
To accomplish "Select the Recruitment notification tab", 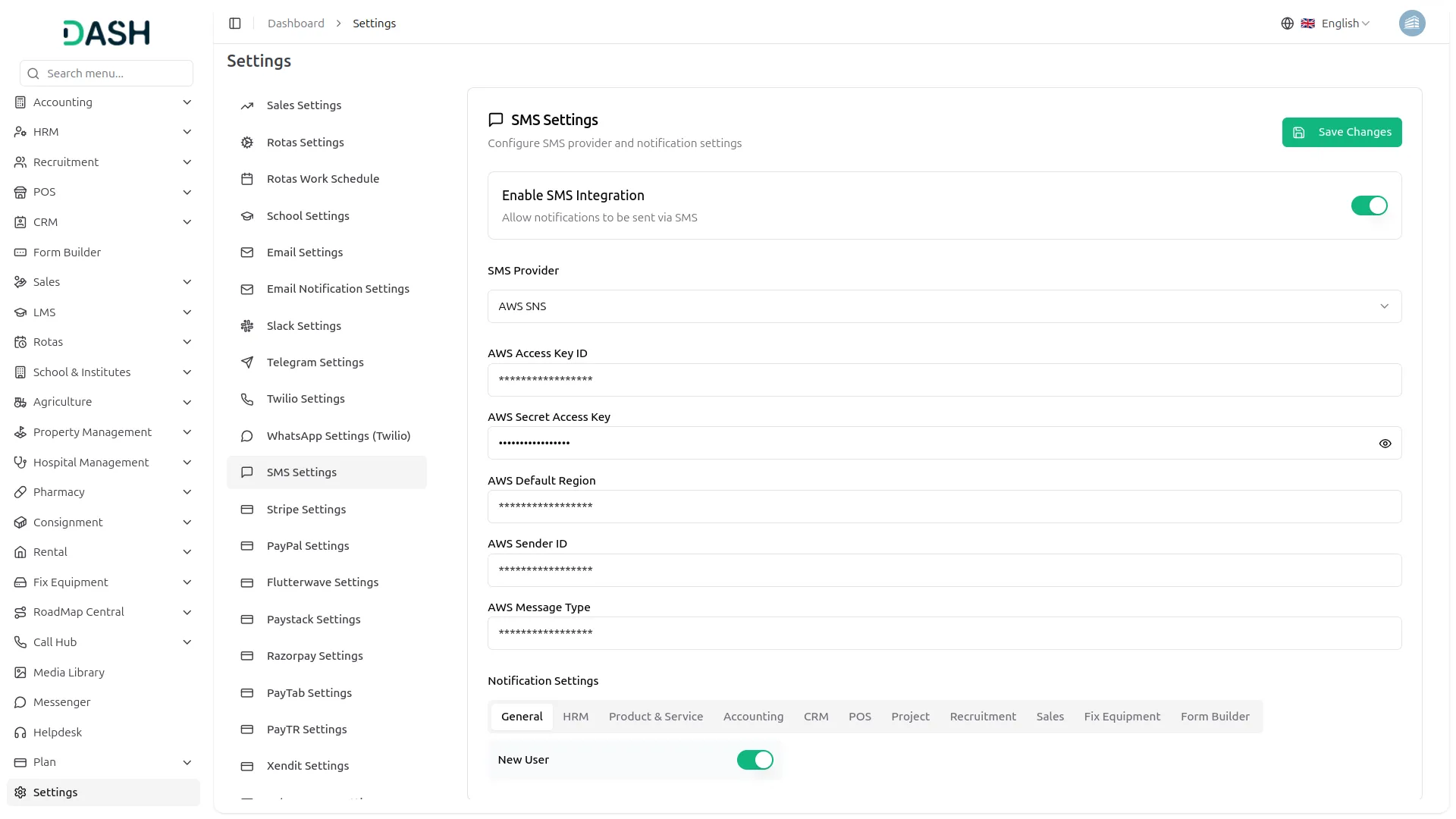I will (982, 717).
